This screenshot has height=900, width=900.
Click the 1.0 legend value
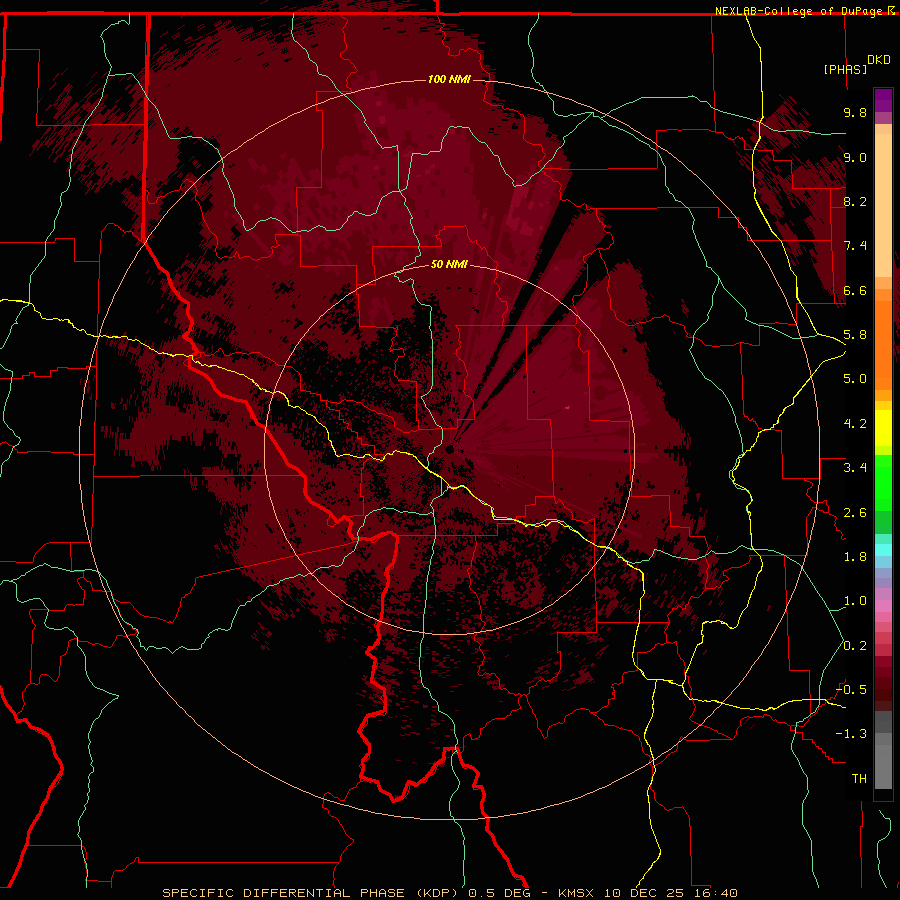click(855, 601)
